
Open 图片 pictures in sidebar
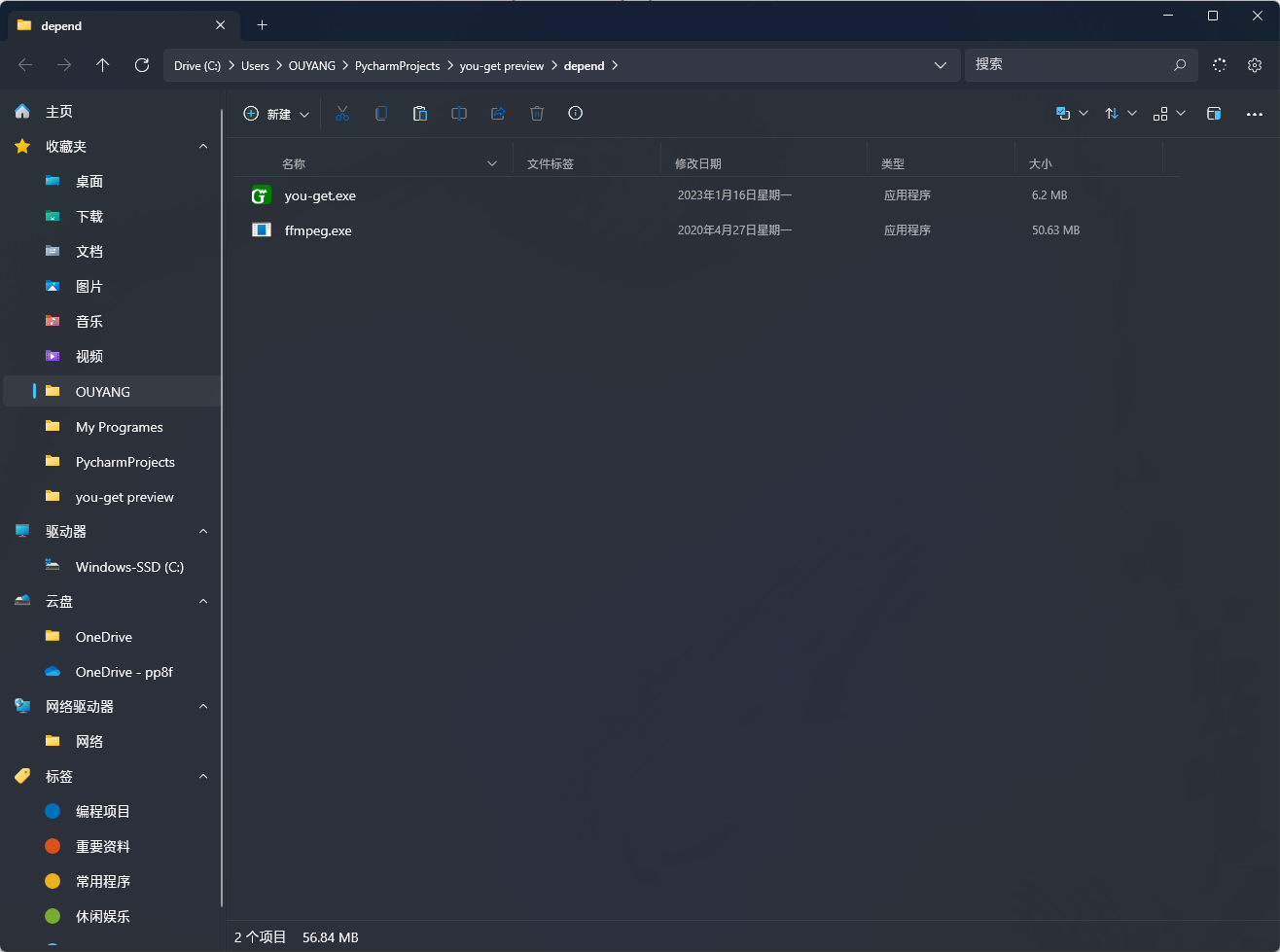(x=113, y=287)
